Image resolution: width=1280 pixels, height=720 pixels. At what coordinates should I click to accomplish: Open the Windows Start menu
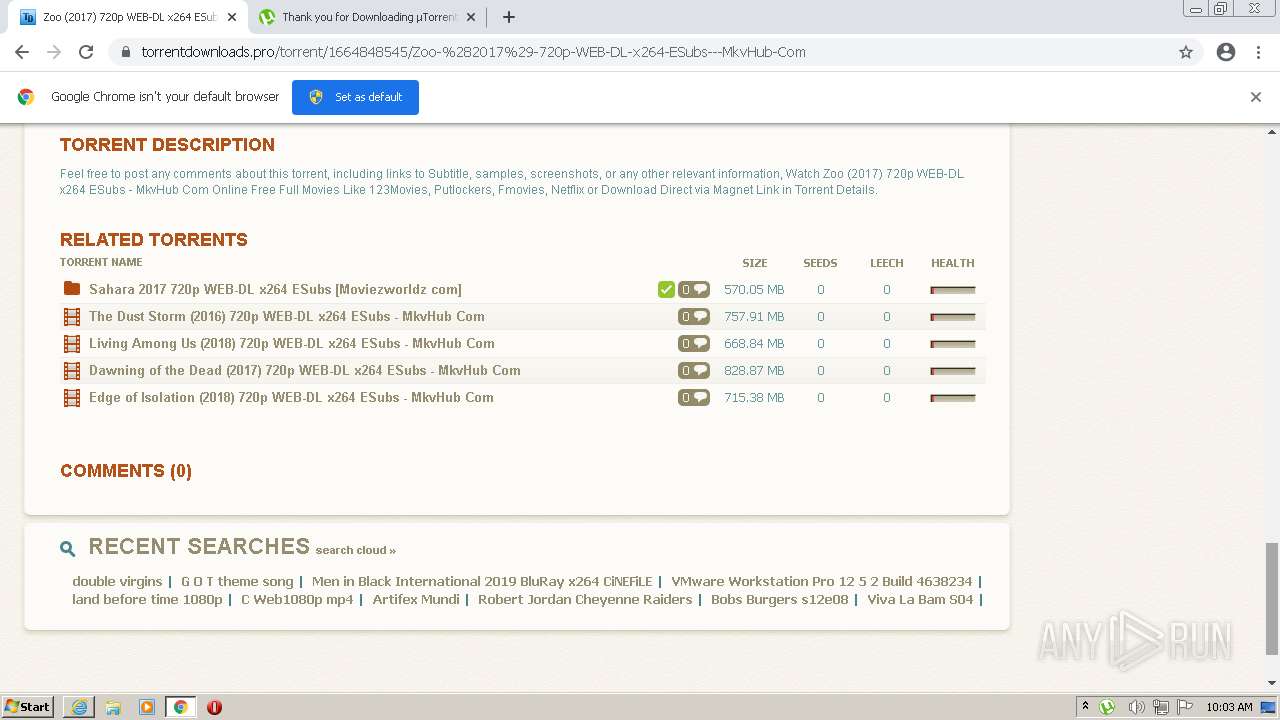[28, 706]
